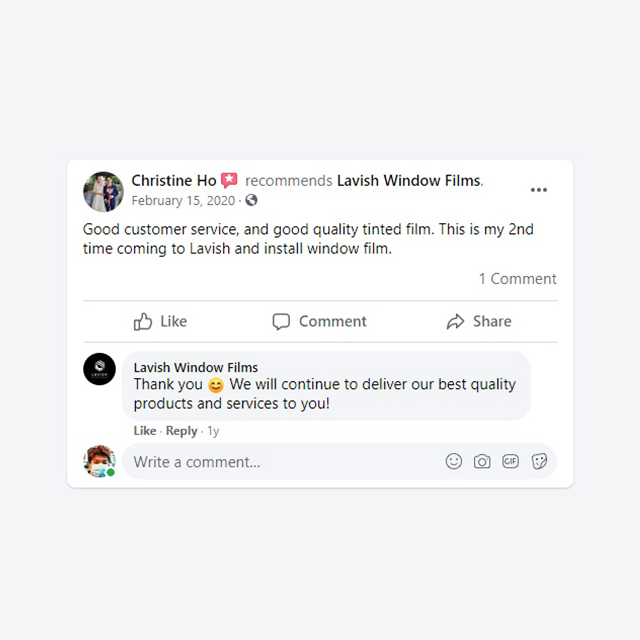The image size is (640, 640).
Task: Click the Lavish Window Films logo avatar
Action: (x=99, y=369)
